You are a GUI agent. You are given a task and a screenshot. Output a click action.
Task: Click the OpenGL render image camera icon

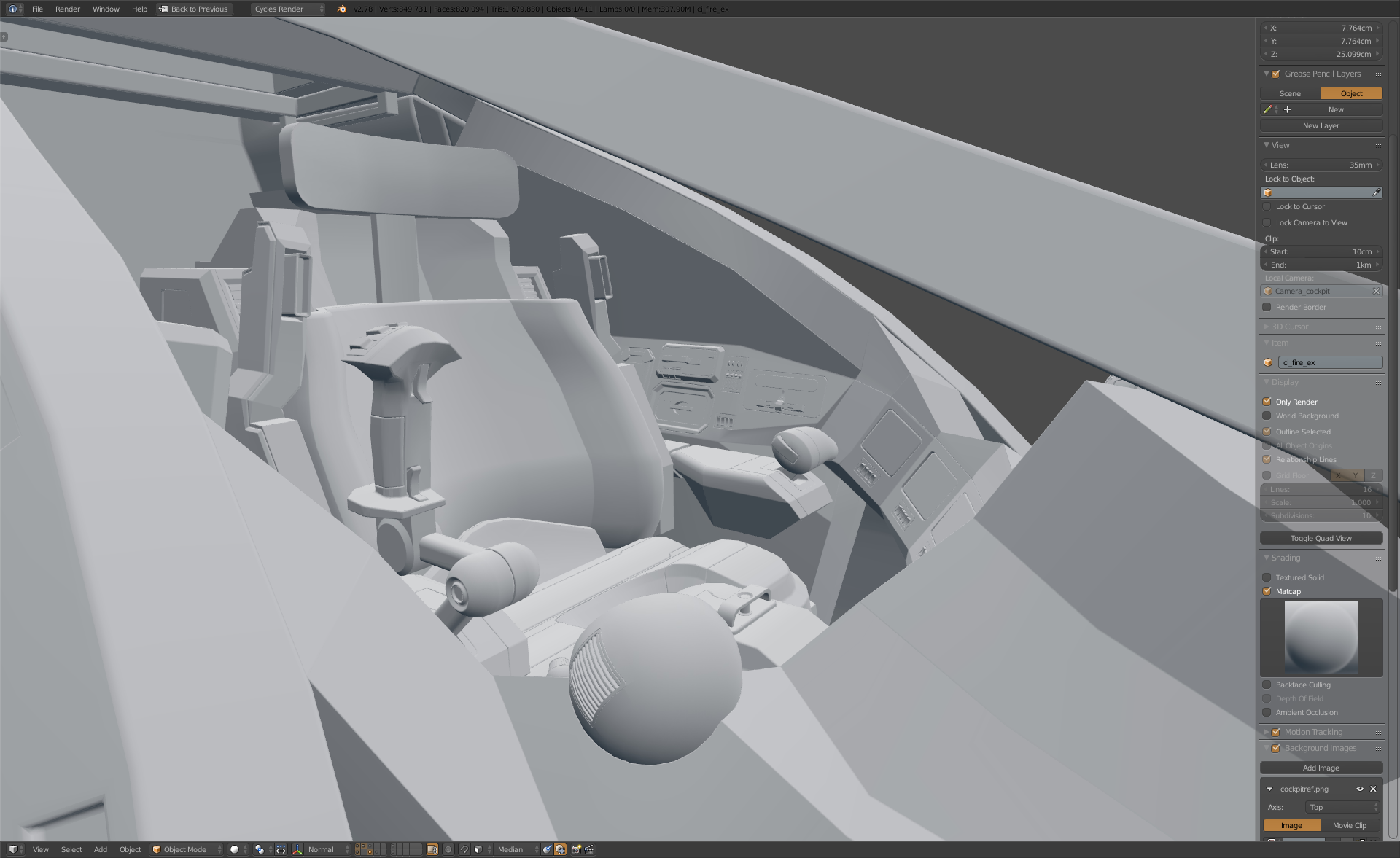[x=576, y=849]
